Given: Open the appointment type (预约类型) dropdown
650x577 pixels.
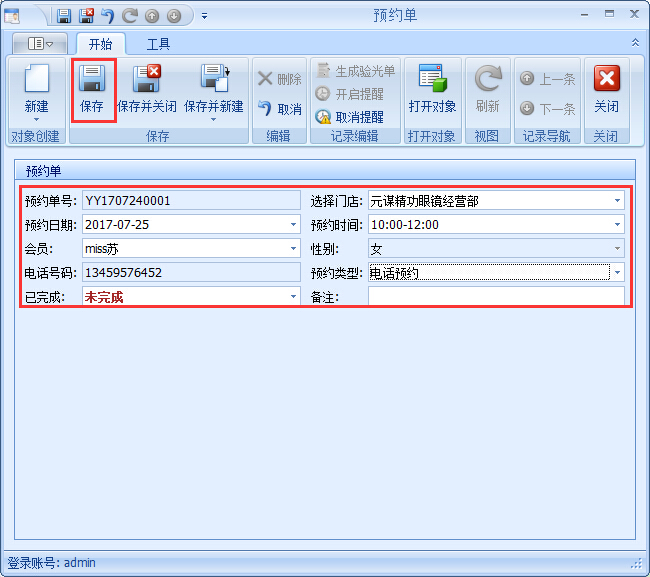Looking at the screenshot, I should (x=617, y=273).
